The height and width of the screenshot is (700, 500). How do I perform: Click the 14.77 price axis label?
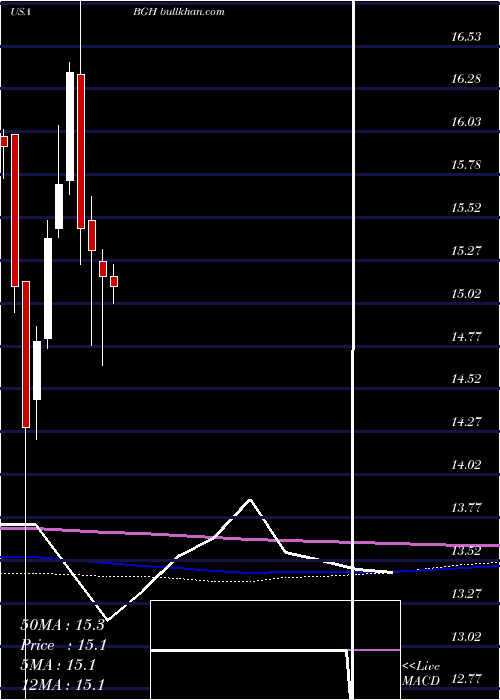click(x=466, y=337)
